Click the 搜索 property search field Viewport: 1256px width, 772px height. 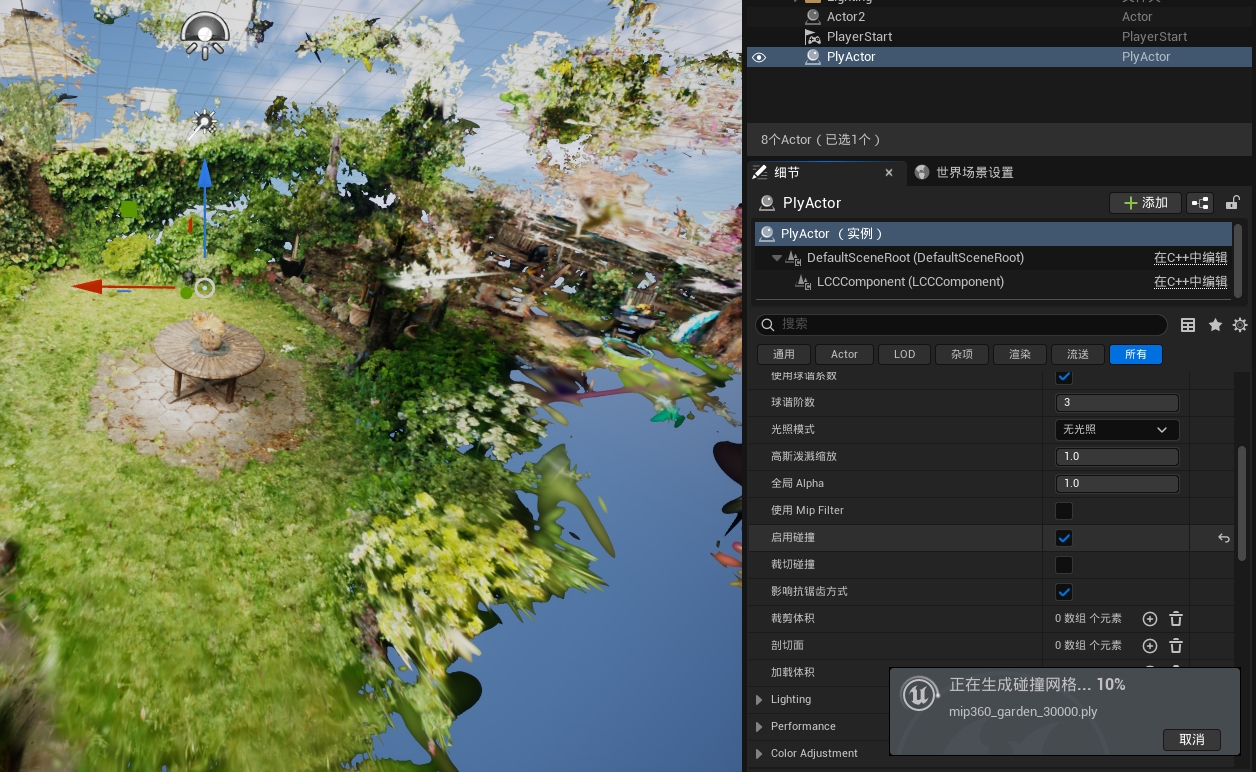(x=962, y=325)
